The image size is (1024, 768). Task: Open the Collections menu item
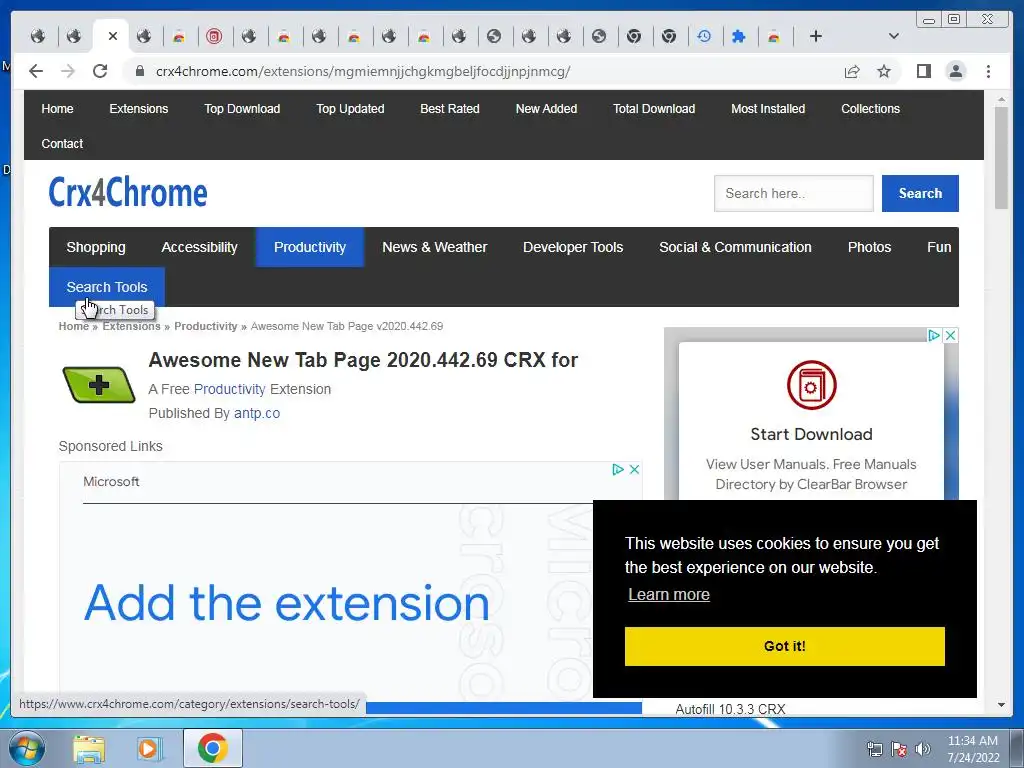pyautogui.click(x=871, y=108)
